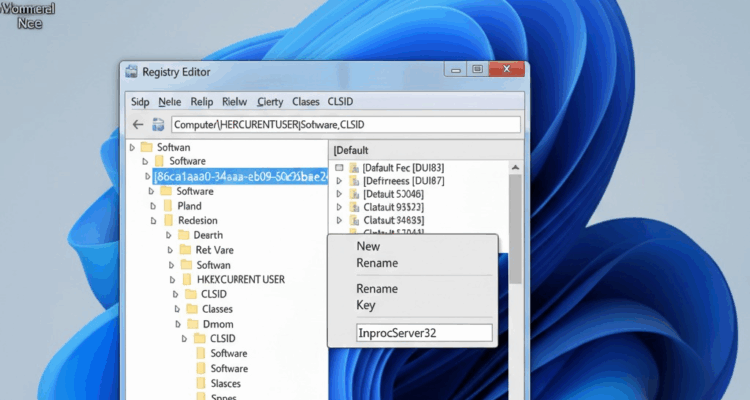Expand the Pland key
This screenshot has width=750, height=400.
[153, 206]
